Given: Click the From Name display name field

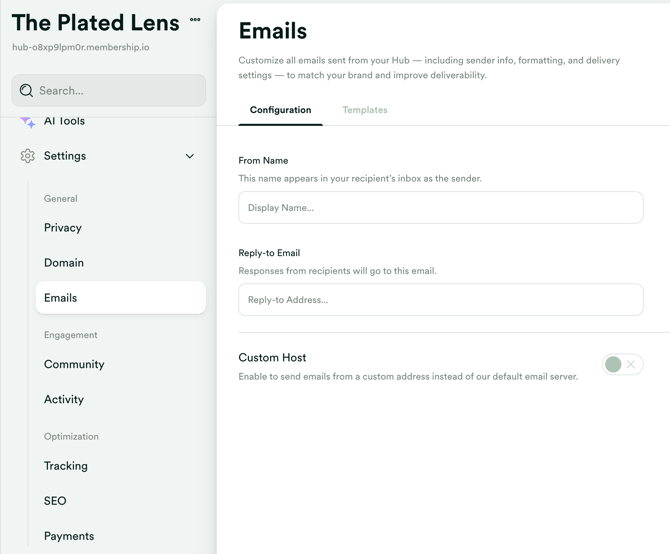Looking at the screenshot, I should pyautogui.click(x=440, y=208).
